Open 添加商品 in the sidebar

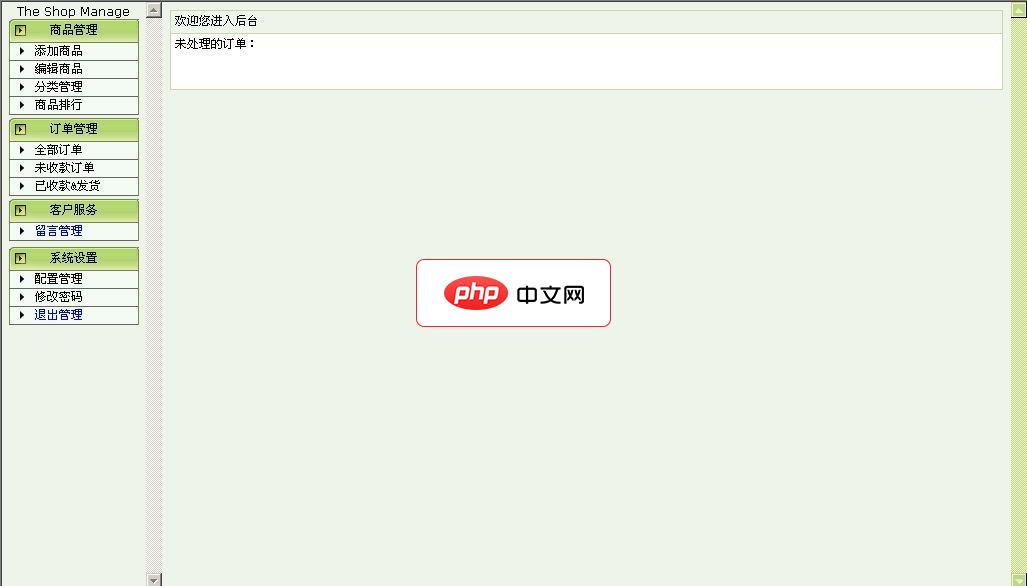tap(58, 51)
